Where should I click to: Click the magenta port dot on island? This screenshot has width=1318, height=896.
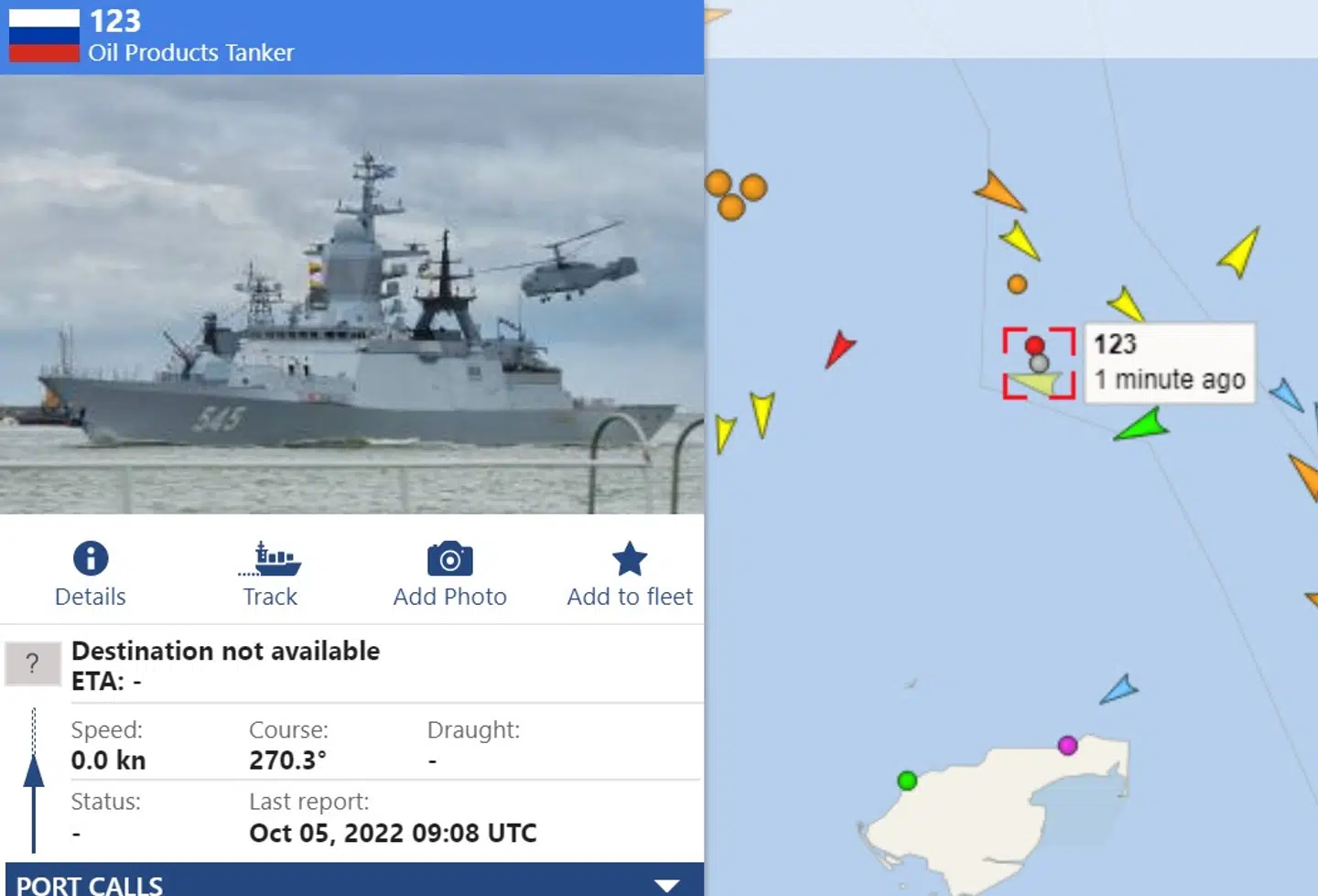pyautogui.click(x=1067, y=745)
